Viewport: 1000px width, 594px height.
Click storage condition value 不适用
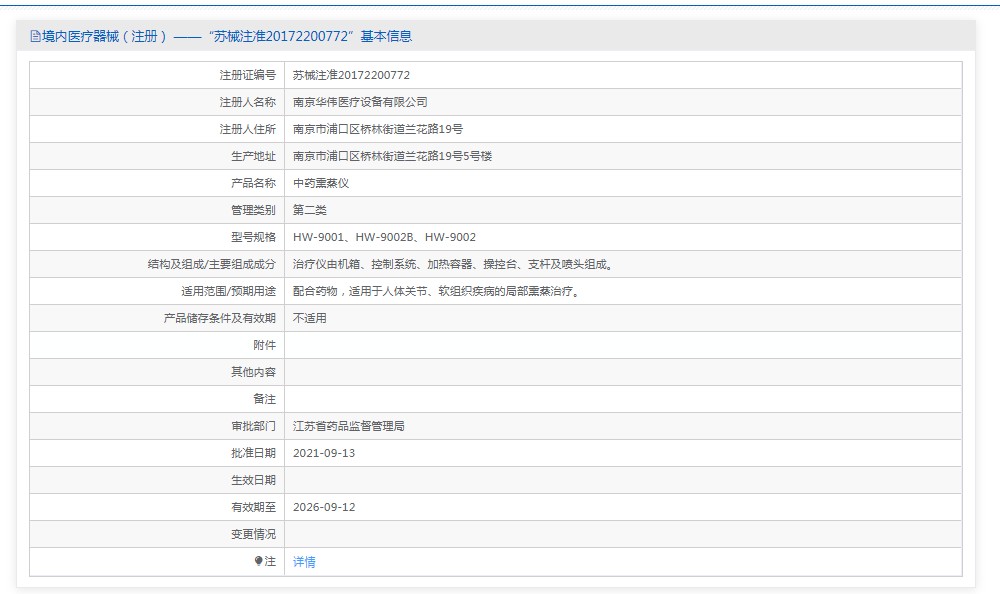310,318
